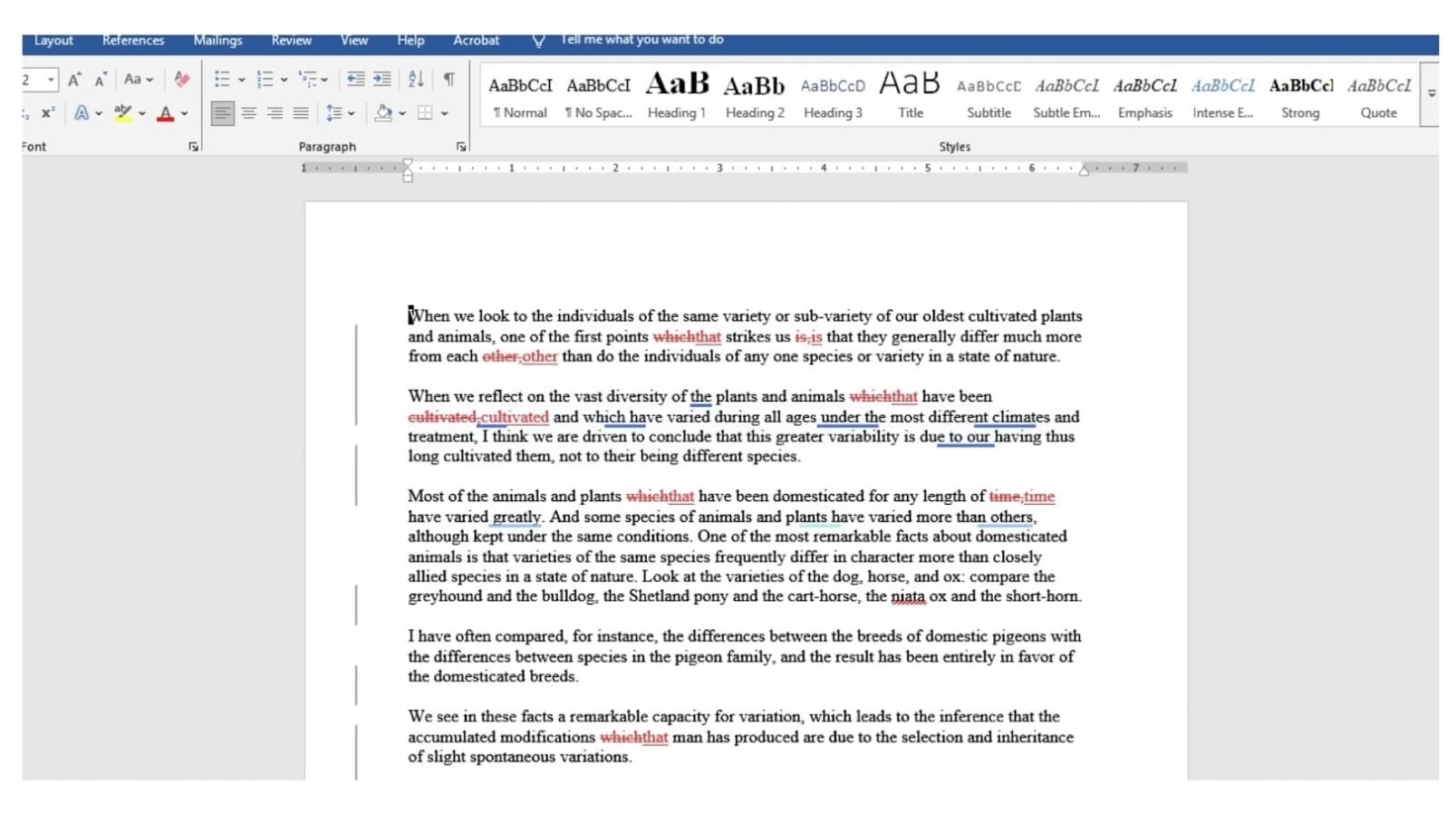Toggle align left paragraph alignment
This screenshot has height=823, width=1456.
coord(222,113)
